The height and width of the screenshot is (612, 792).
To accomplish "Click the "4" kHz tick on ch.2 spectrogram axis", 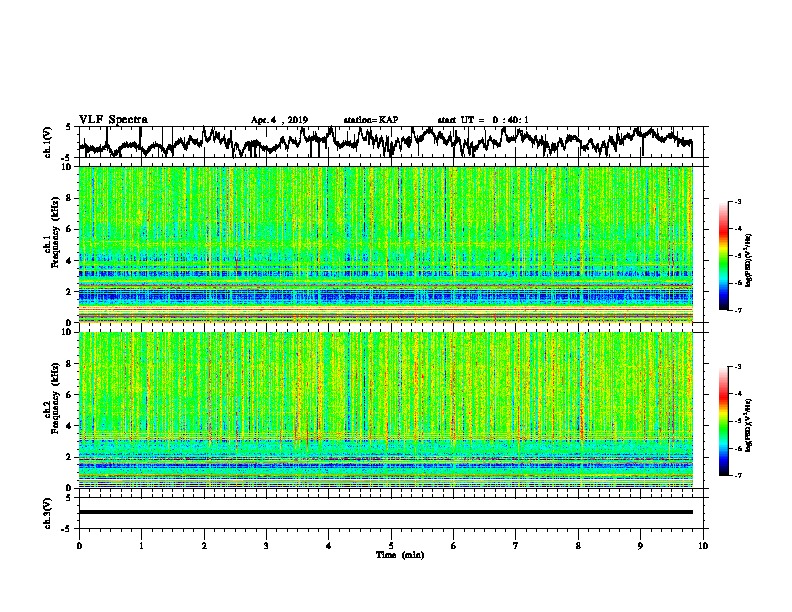I will (x=71, y=426).
